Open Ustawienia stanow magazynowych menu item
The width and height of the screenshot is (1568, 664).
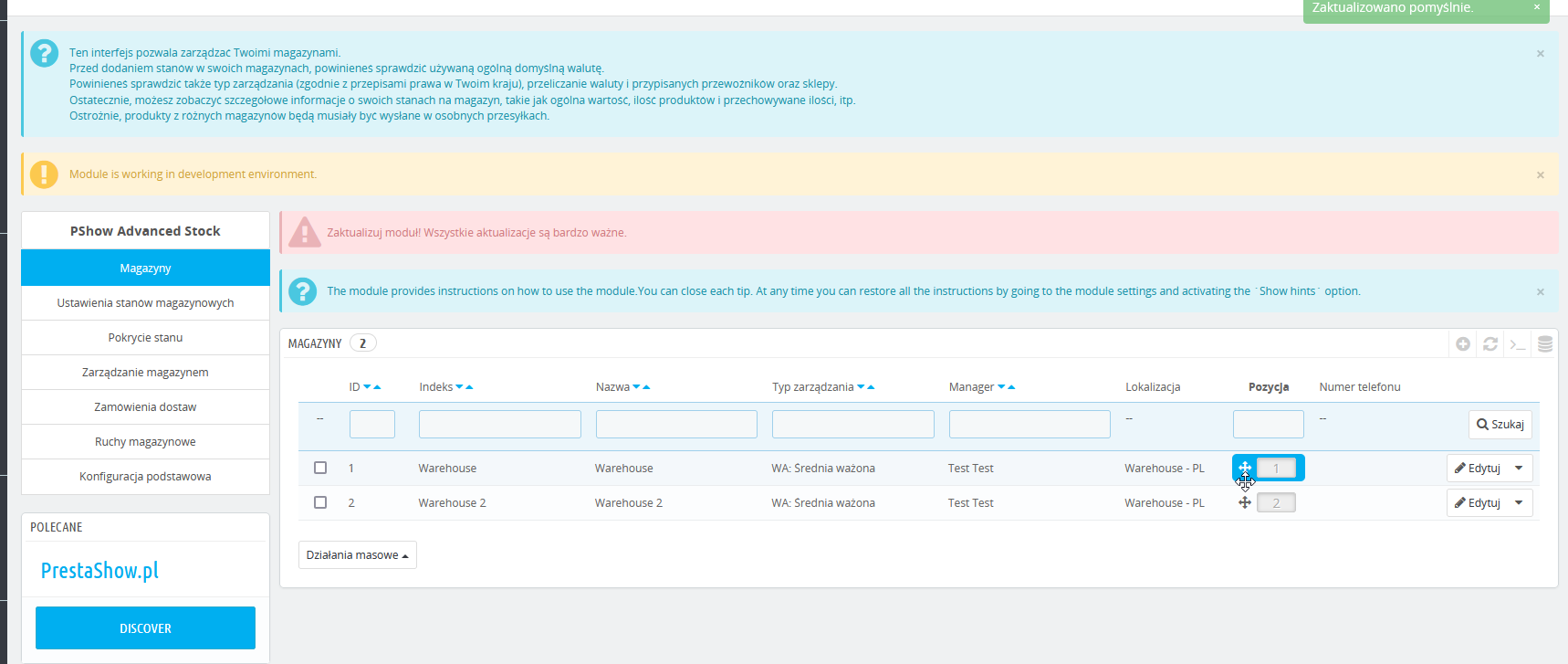tap(145, 303)
